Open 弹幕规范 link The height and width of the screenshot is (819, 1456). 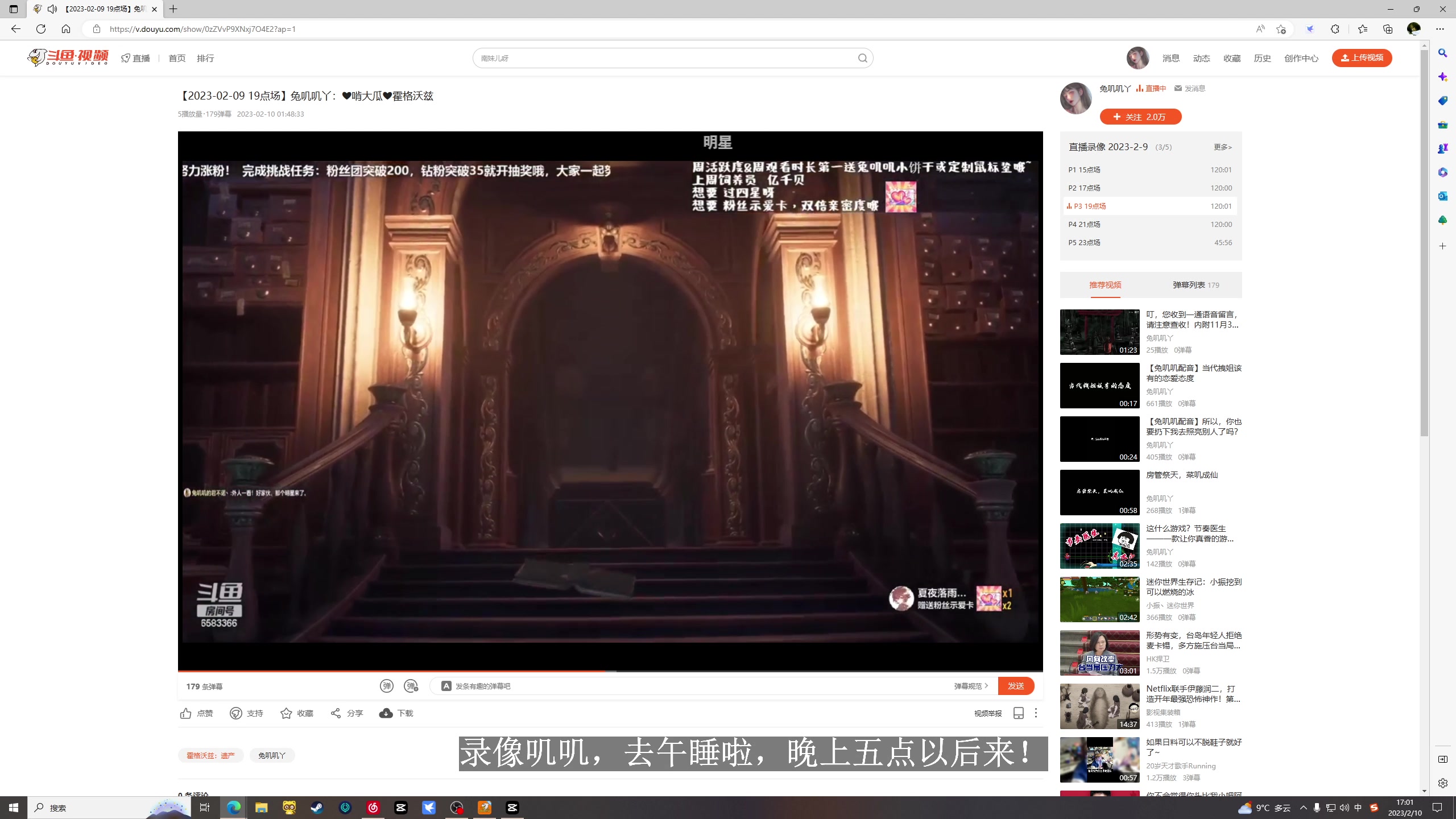[971, 686]
